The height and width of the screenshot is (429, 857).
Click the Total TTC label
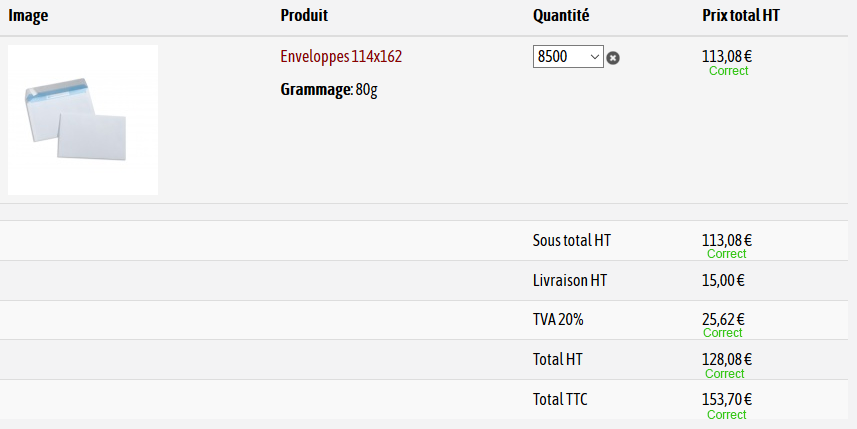[x=560, y=400]
